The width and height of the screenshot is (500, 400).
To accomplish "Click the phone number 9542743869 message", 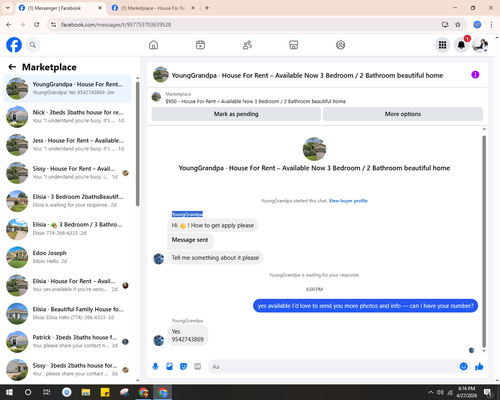I will point(188,336).
